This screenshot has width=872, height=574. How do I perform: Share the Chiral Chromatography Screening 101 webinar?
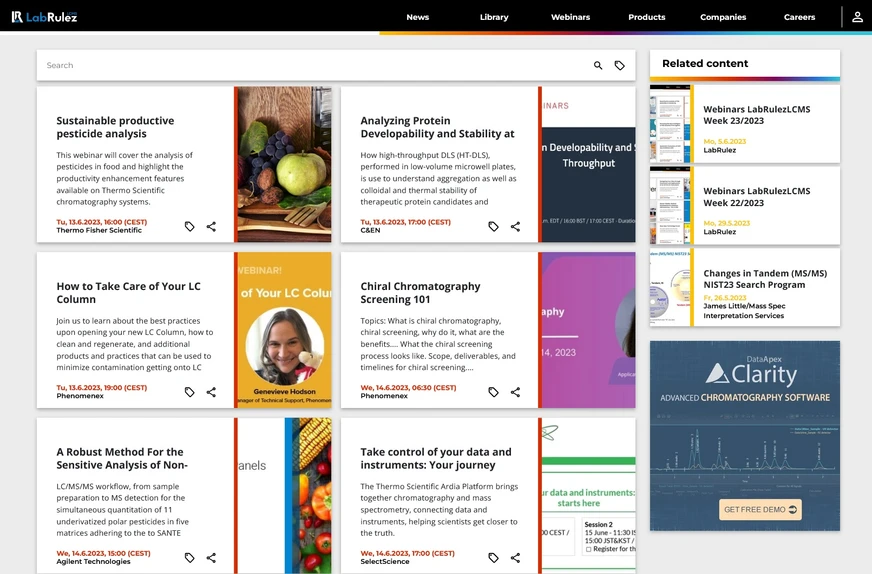click(515, 392)
